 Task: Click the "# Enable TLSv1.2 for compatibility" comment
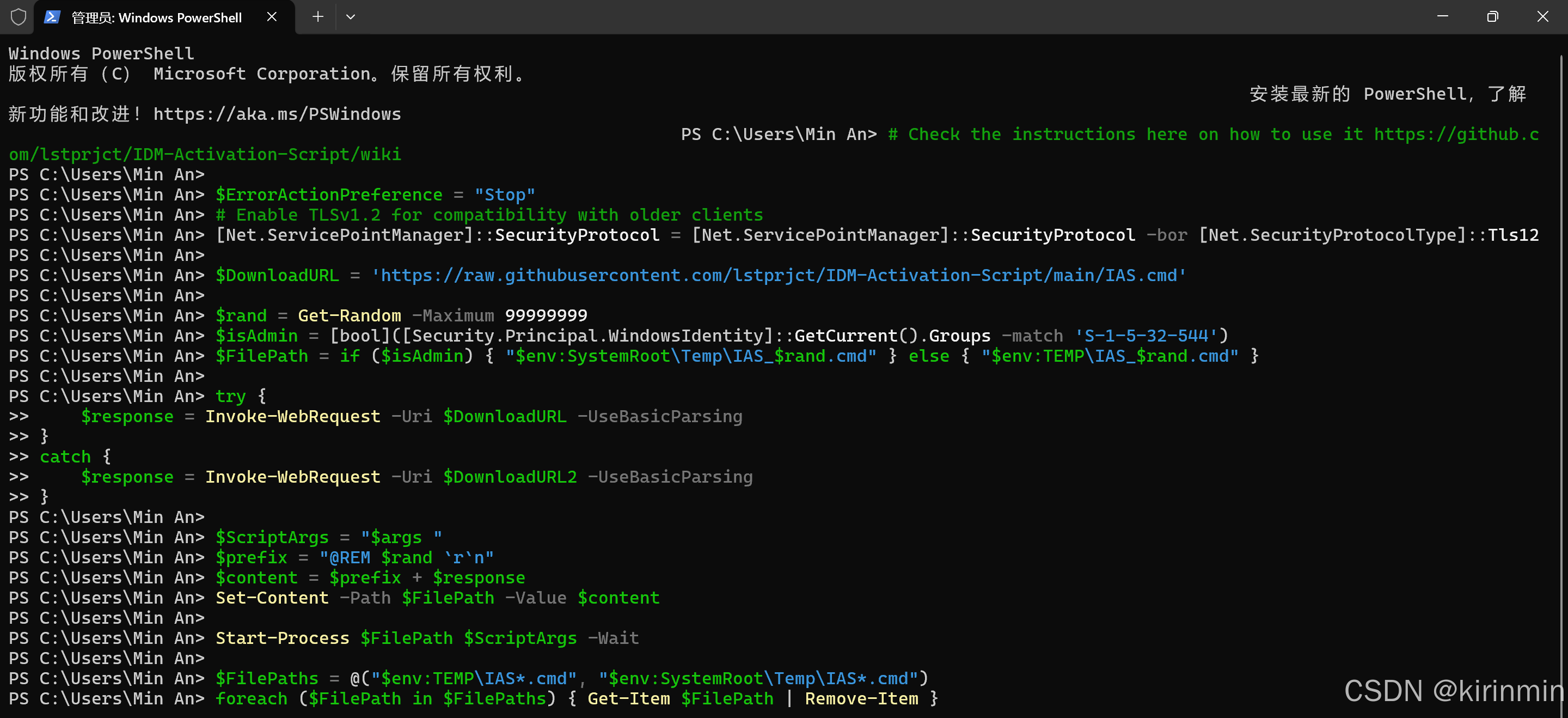pos(489,215)
